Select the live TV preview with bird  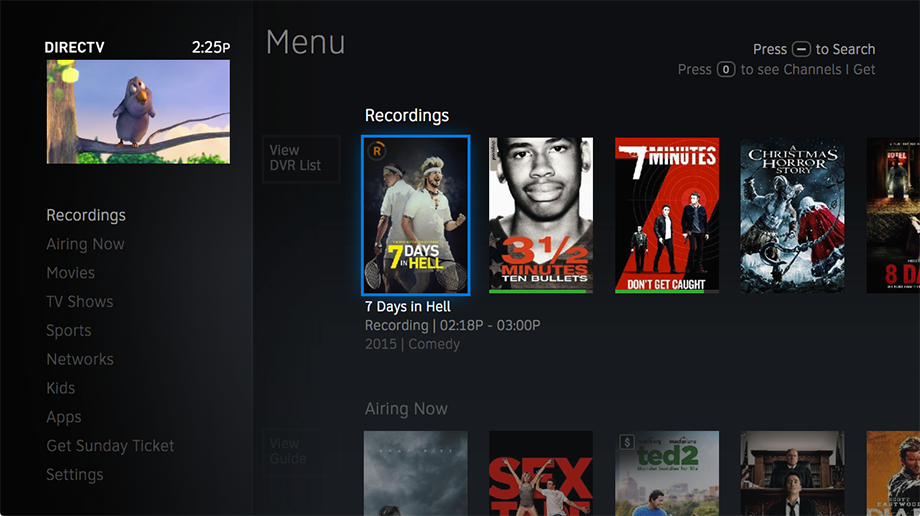coord(138,112)
